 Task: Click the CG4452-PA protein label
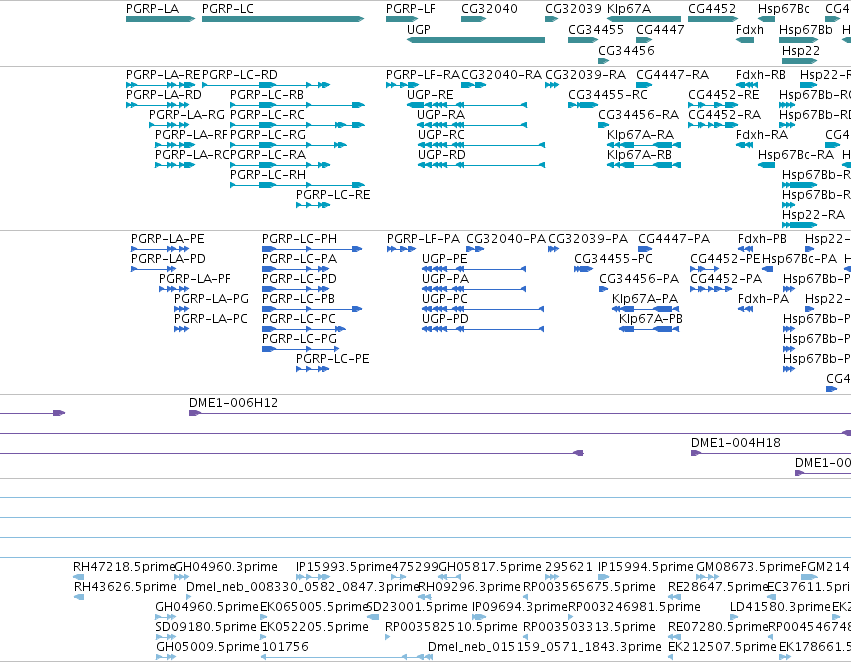[x=726, y=279]
